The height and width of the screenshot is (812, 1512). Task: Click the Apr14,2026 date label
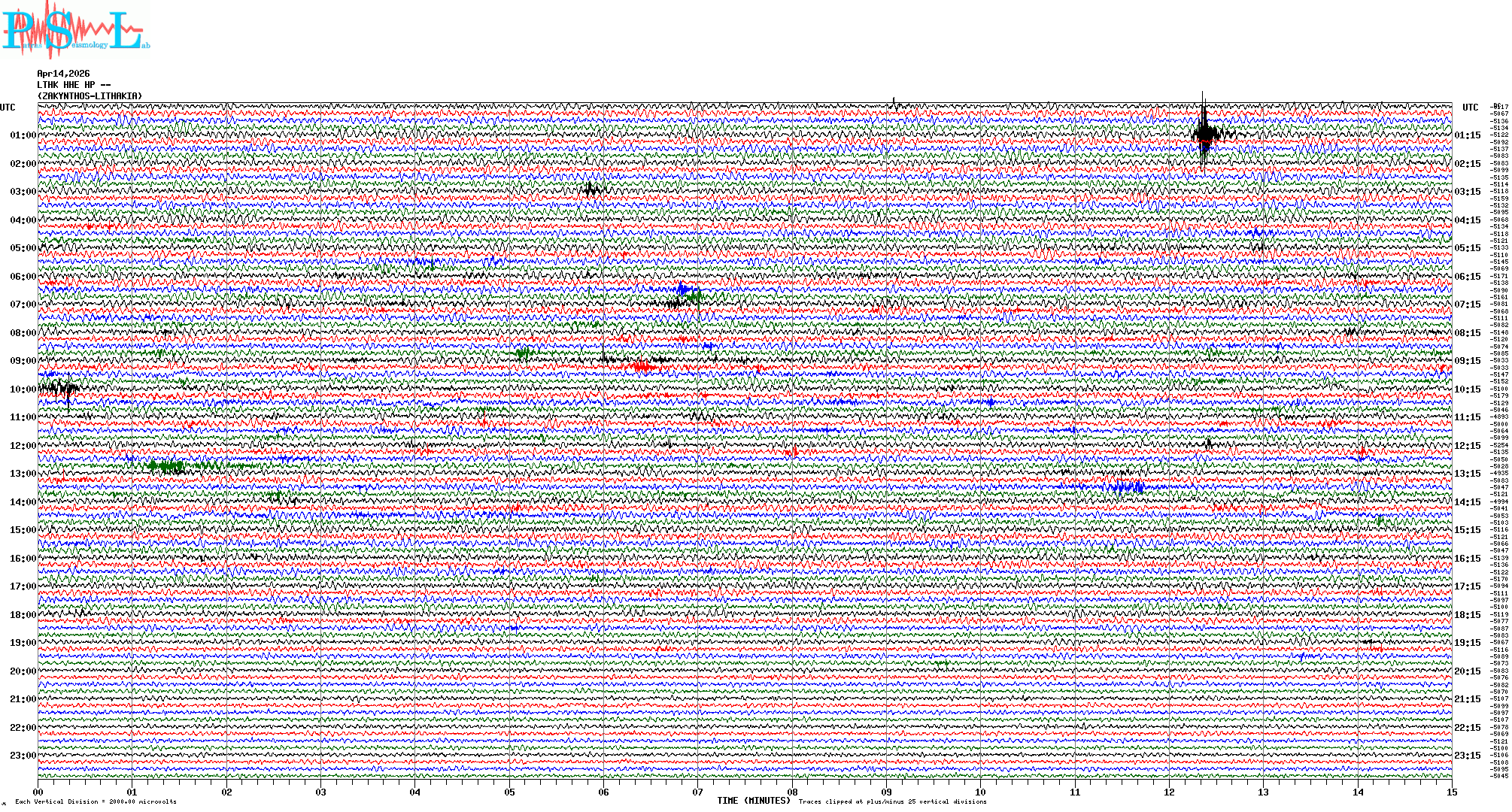[x=63, y=74]
